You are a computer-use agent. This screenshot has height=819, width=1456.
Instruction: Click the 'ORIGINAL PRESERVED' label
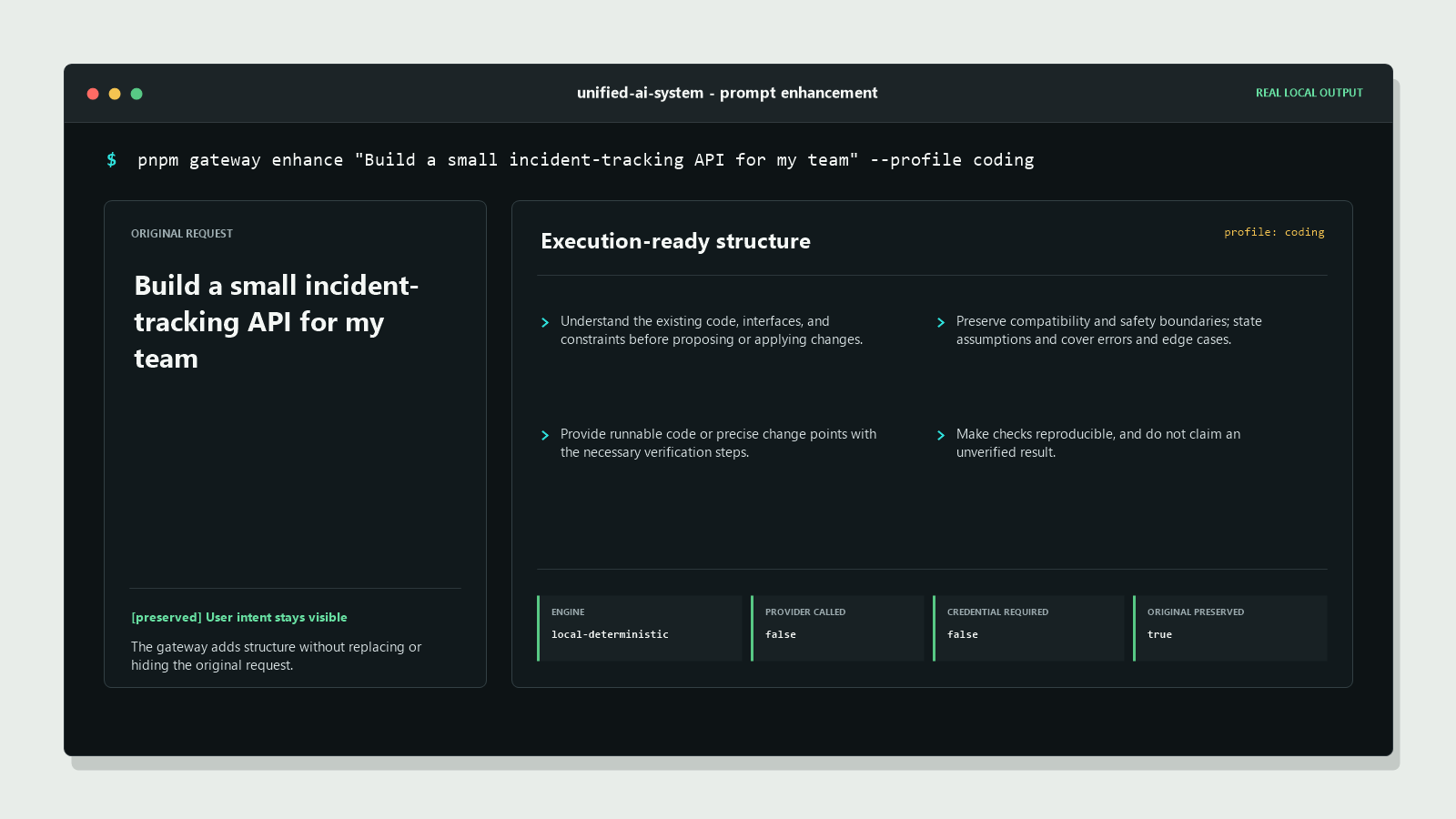1196,612
